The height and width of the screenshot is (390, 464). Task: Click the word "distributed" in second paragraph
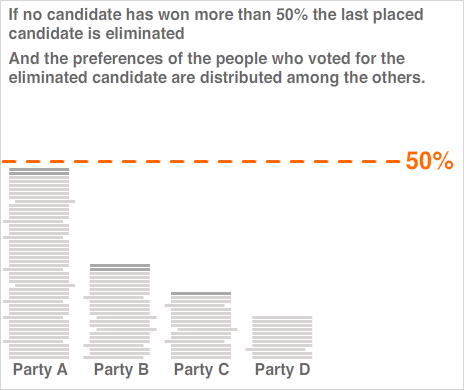pyautogui.click(x=241, y=77)
